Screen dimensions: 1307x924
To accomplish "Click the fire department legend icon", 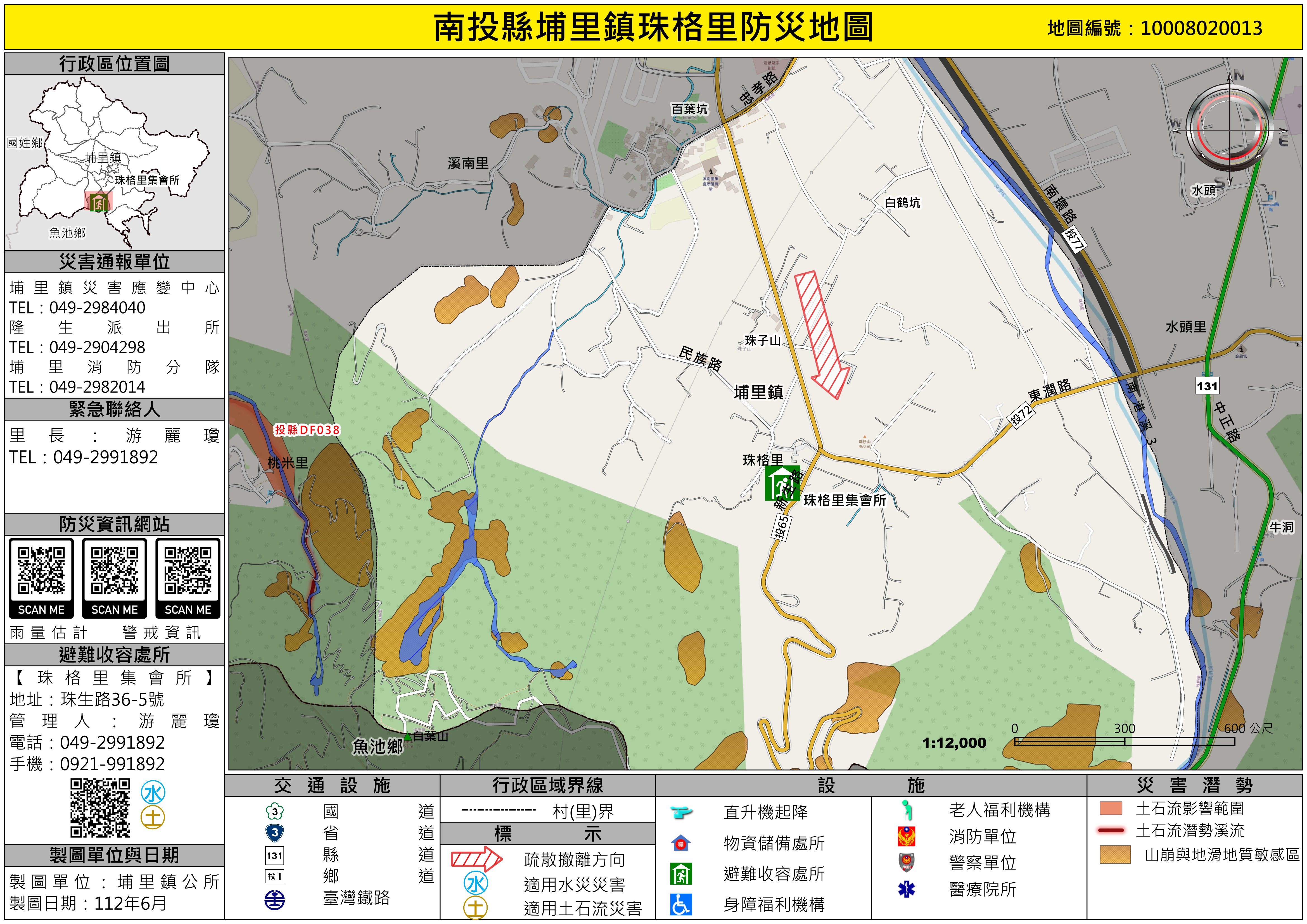I will 906,836.
